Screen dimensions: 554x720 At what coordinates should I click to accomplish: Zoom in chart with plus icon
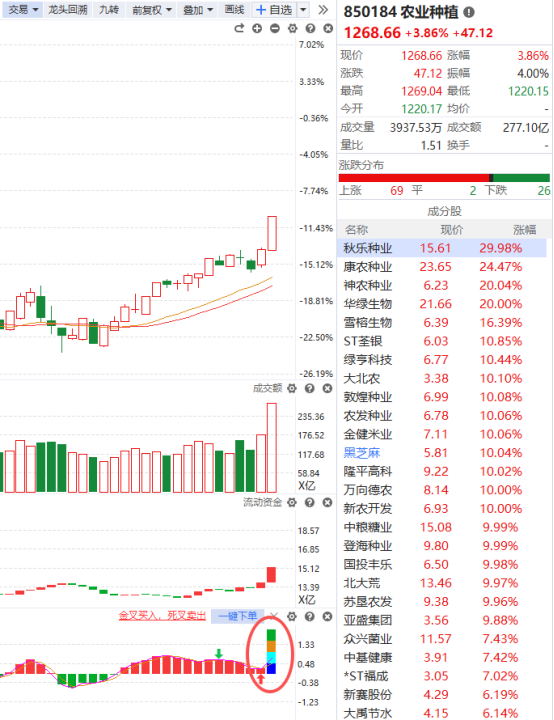point(257,28)
